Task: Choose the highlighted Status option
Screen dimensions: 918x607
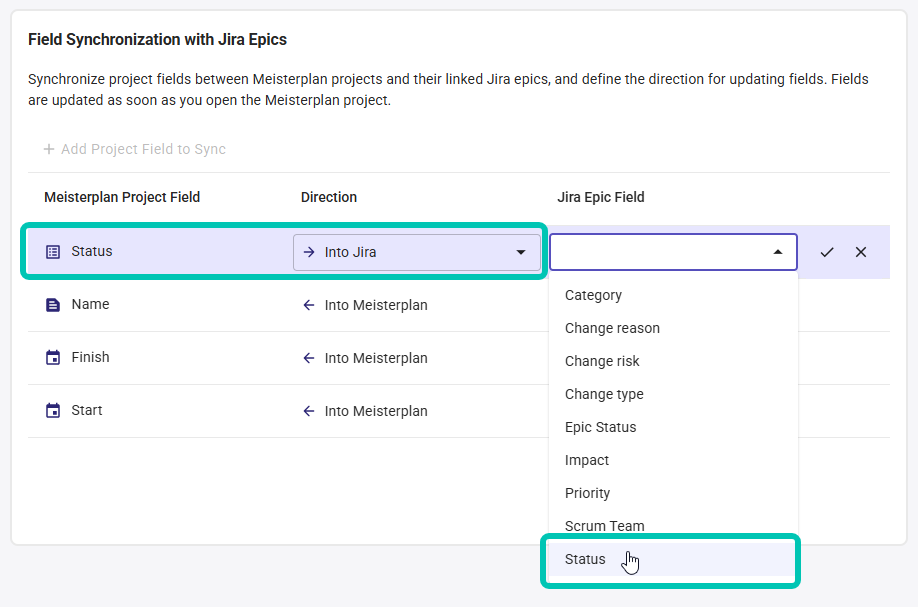Action: tap(671, 560)
